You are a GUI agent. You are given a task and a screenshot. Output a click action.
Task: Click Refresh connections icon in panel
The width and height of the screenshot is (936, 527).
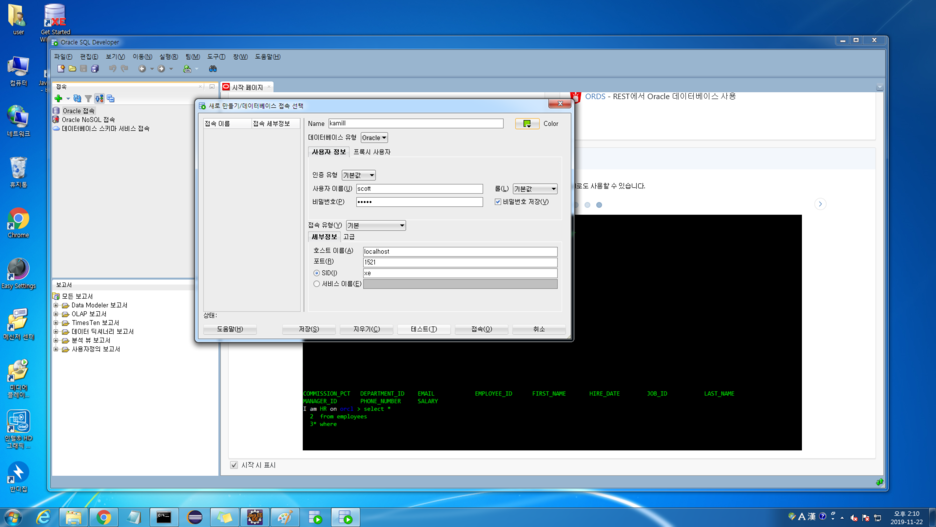(x=77, y=98)
